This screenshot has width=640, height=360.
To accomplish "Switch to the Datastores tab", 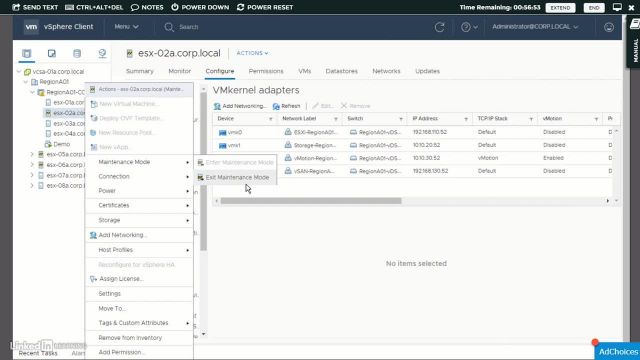I will click(342, 71).
